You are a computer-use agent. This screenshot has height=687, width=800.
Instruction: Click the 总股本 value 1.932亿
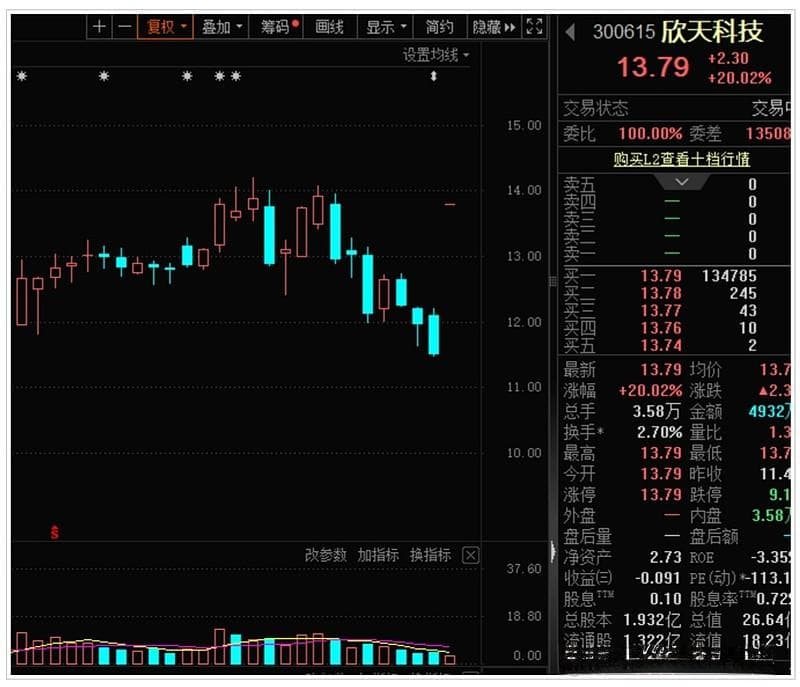(652, 620)
